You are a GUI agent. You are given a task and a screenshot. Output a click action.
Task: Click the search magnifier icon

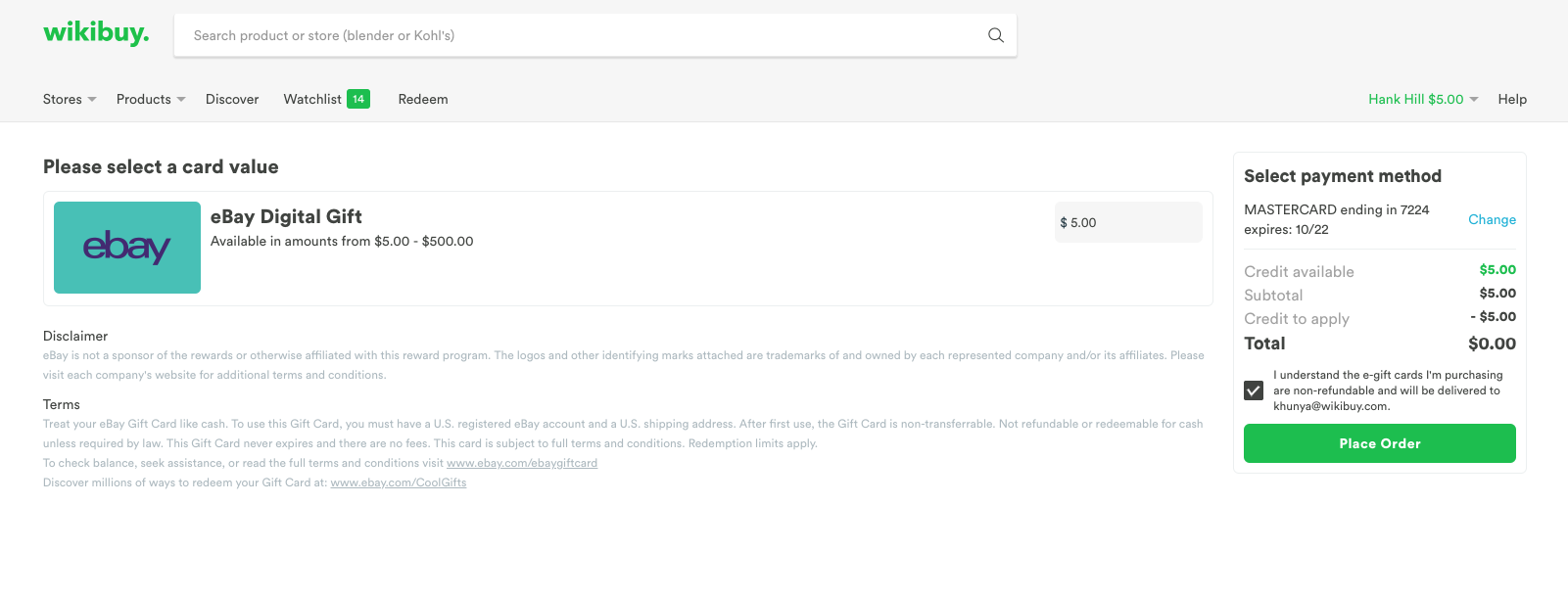(996, 35)
